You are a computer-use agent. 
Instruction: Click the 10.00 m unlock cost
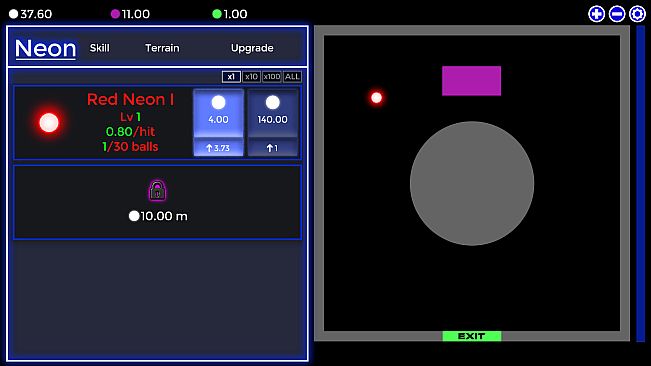(x=158, y=216)
